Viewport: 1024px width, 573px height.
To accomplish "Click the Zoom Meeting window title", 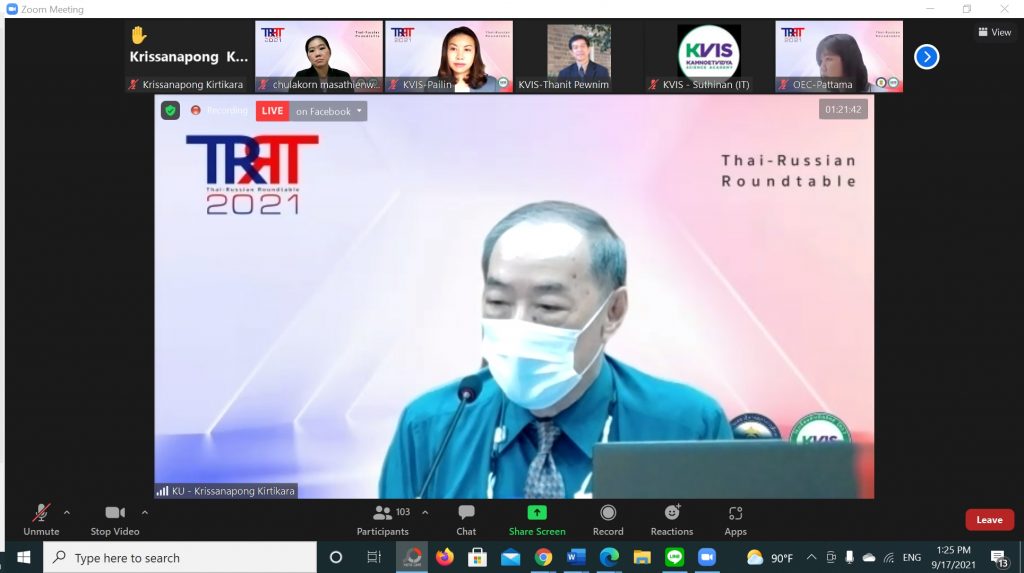I will [52, 9].
